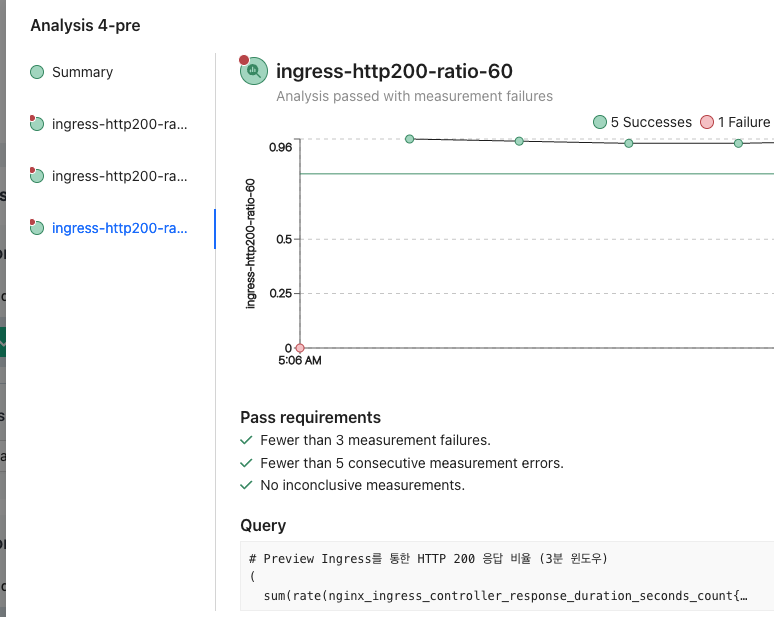The width and height of the screenshot is (774, 617).
Task: Select the first ingress-http200-ra... sidebar entry
Action: 119,124
